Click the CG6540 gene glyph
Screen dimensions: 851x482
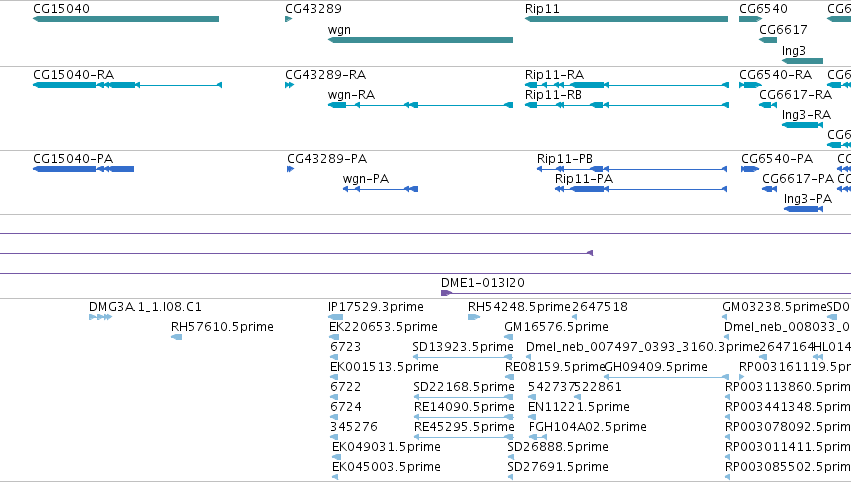pos(751,19)
